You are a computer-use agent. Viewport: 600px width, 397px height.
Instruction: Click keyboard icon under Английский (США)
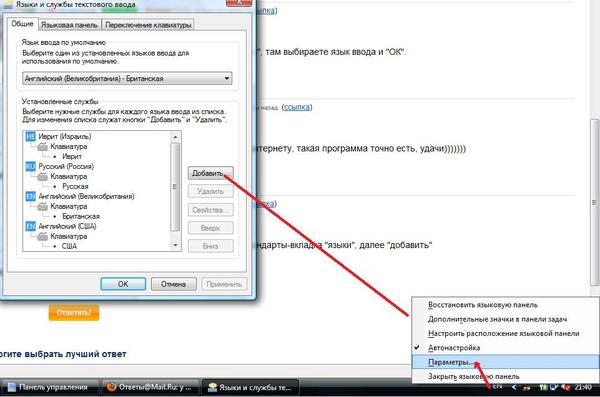(42, 236)
